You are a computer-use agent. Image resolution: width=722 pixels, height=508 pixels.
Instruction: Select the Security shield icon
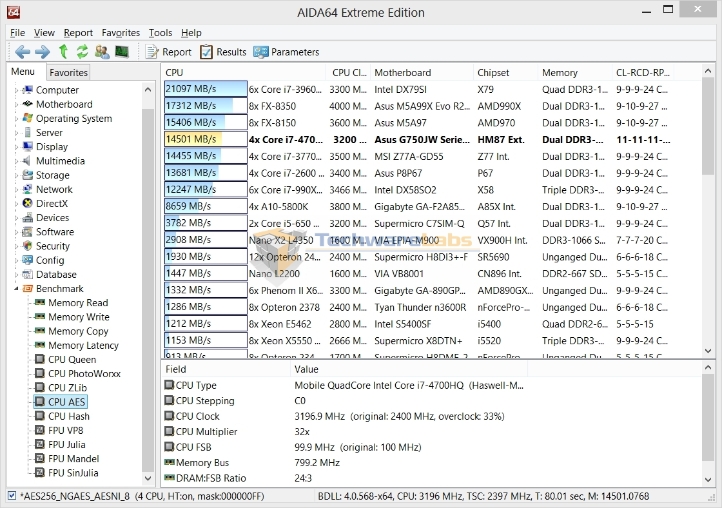28,246
